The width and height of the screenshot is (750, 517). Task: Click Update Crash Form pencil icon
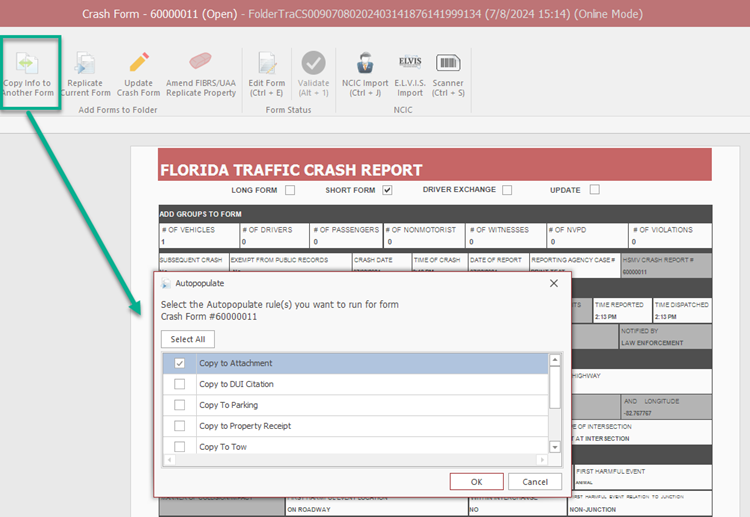(138, 62)
